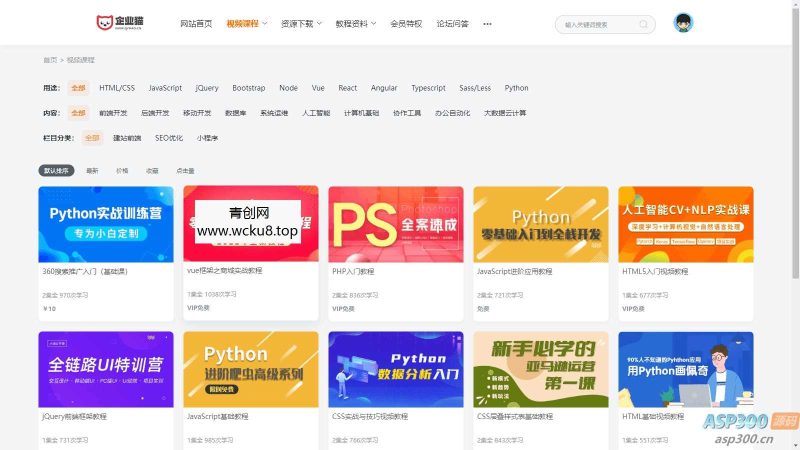The image size is (800, 450).
Task: Select the 全部 filter in the 栏目分类 row
Action: tap(92, 138)
